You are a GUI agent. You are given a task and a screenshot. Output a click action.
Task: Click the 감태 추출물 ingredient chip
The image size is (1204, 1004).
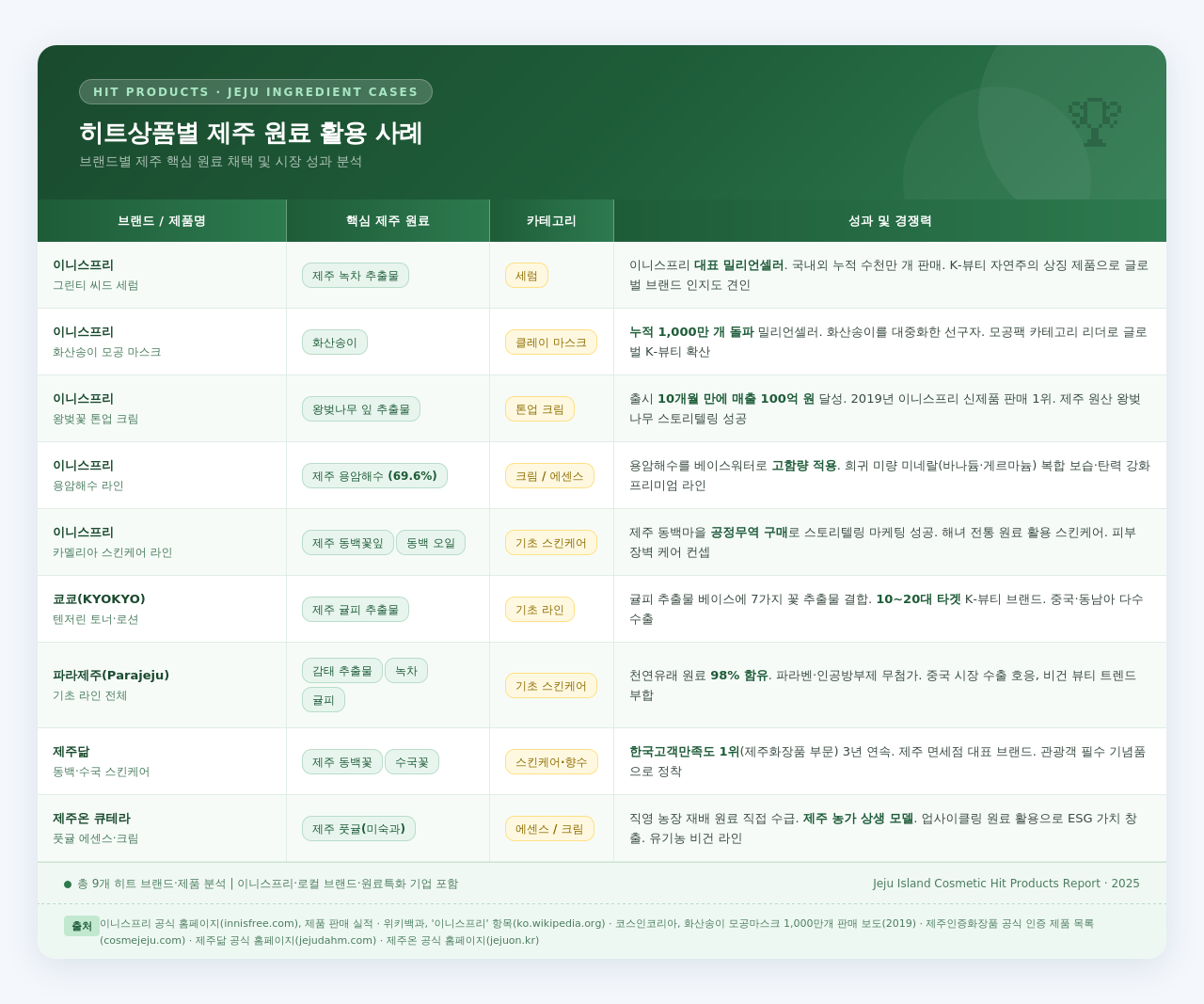[341, 670]
